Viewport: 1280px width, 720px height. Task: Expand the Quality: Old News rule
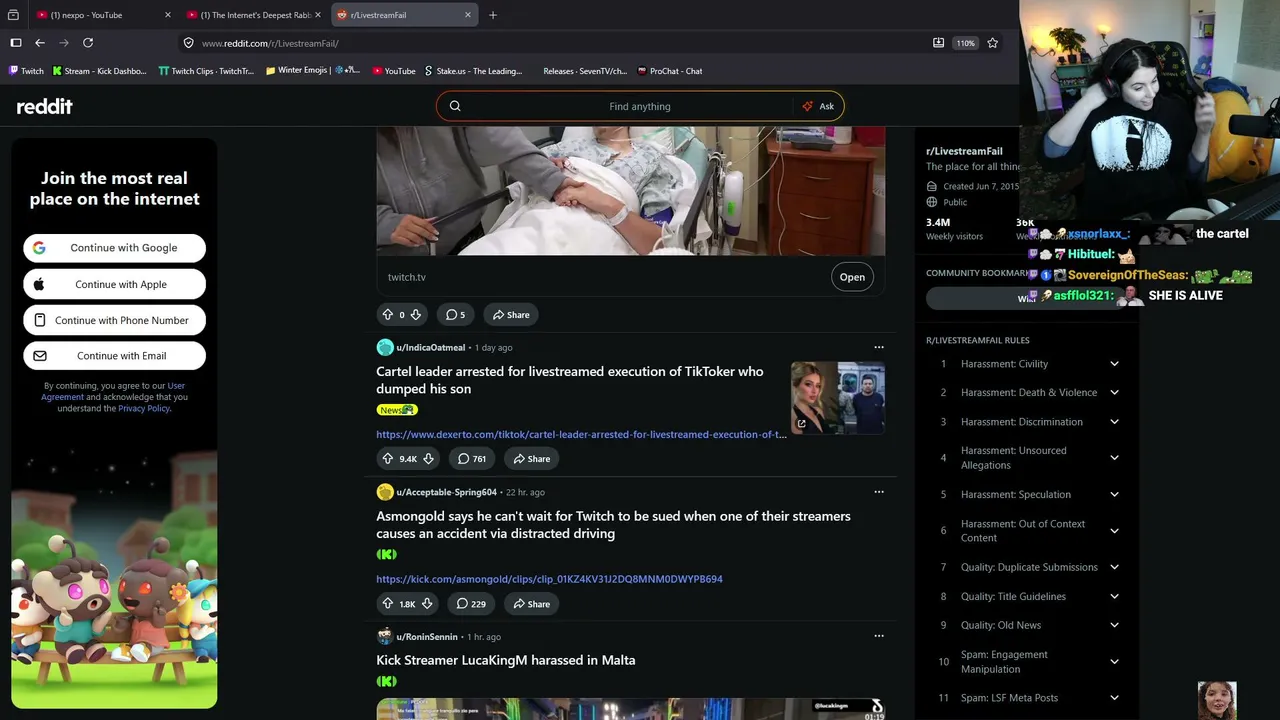1114,626
